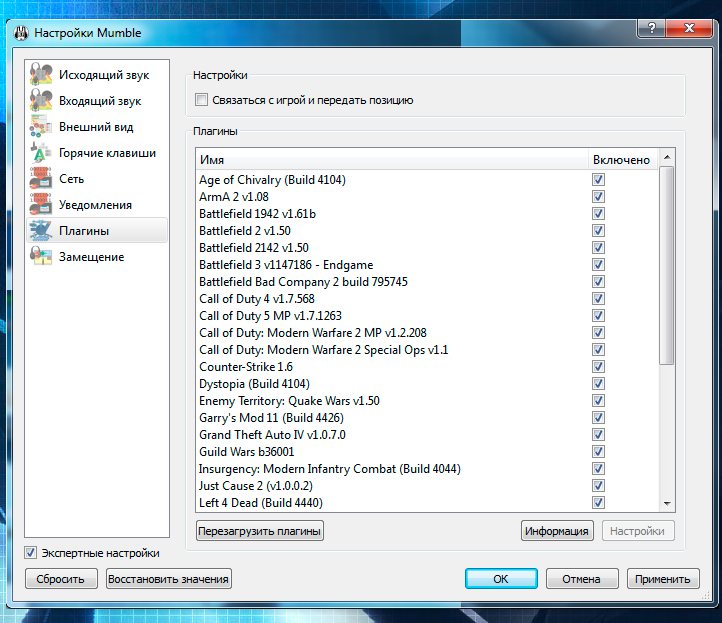Click Восстановить значения button
722x623 pixels.
point(169,579)
